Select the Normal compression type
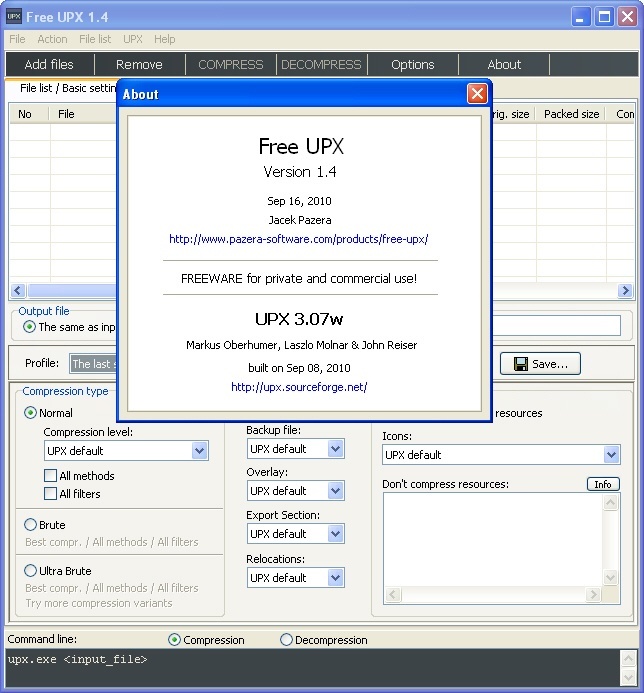This screenshot has width=644, height=693. [x=30, y=413]
